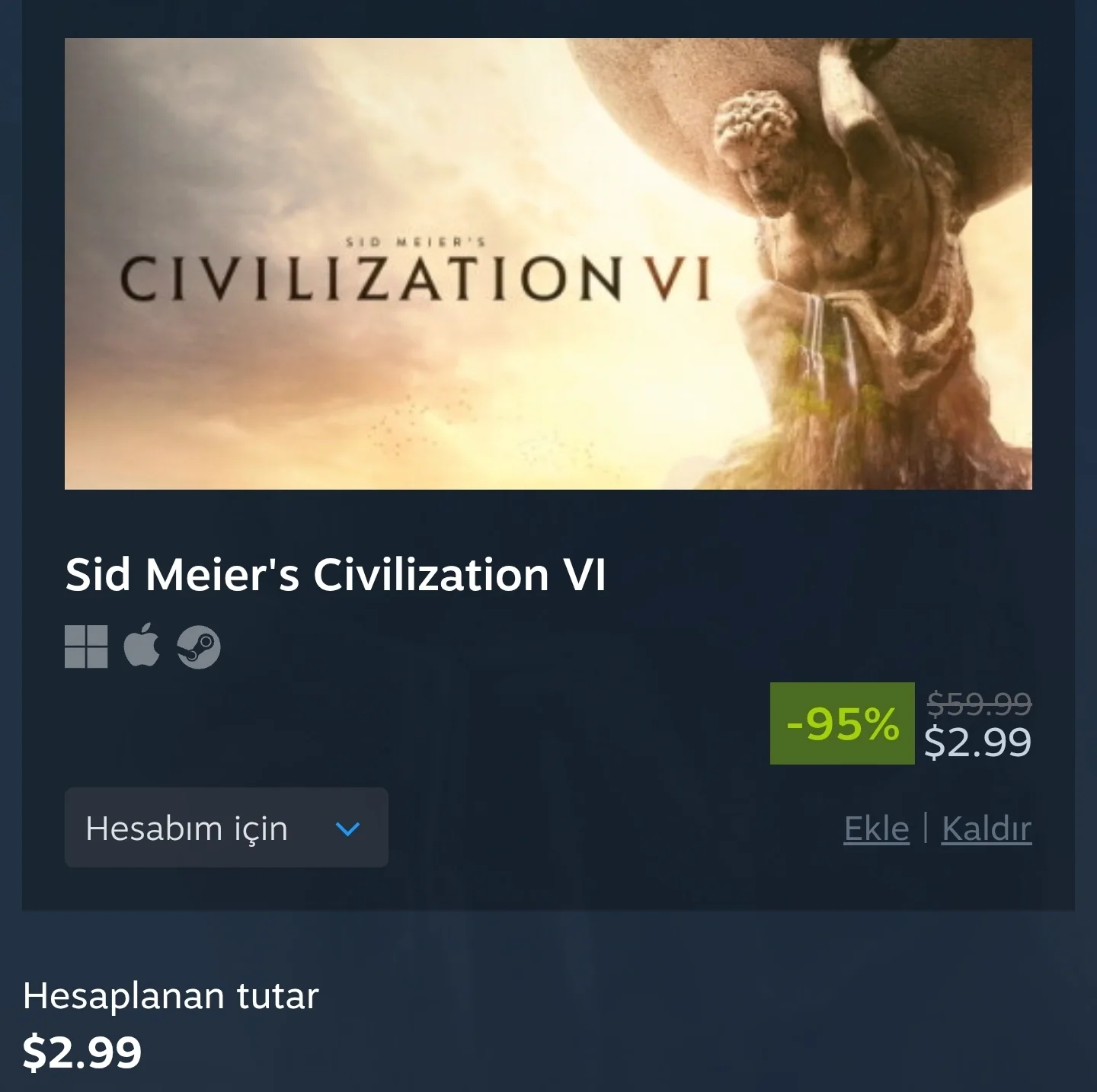Click the Windows platform icon
This screenshot has height=1092, width=1097.
(x=86, y=647)
